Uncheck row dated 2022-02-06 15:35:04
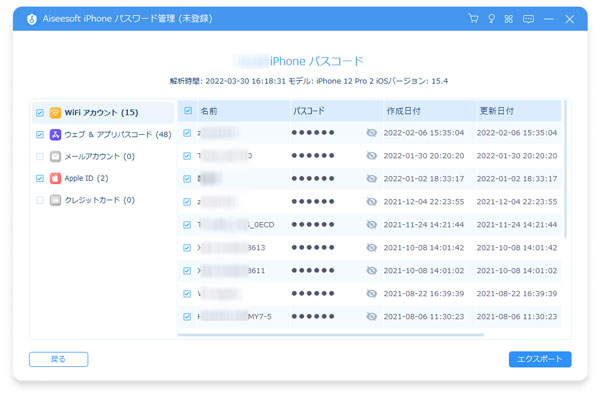The width and height of the screenshot is (600, 393). [x=187, y=133]
